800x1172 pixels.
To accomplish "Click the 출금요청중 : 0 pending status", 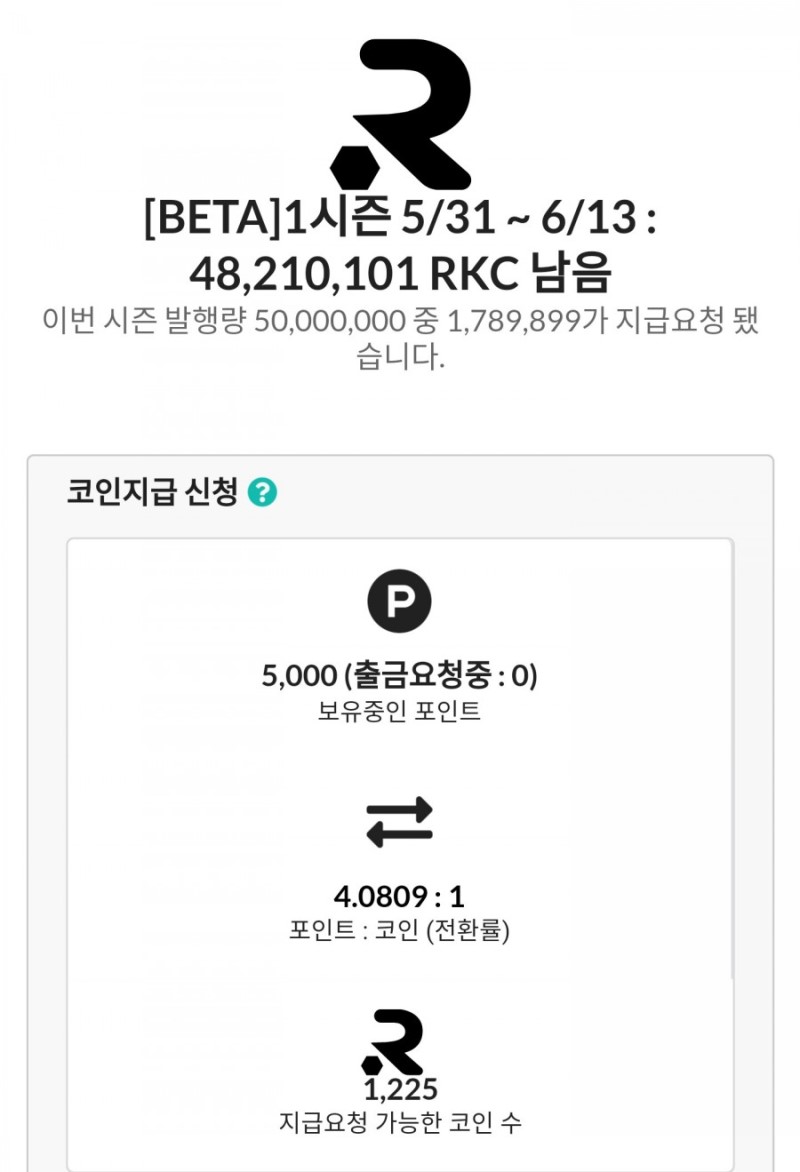I will pos(440,676).
